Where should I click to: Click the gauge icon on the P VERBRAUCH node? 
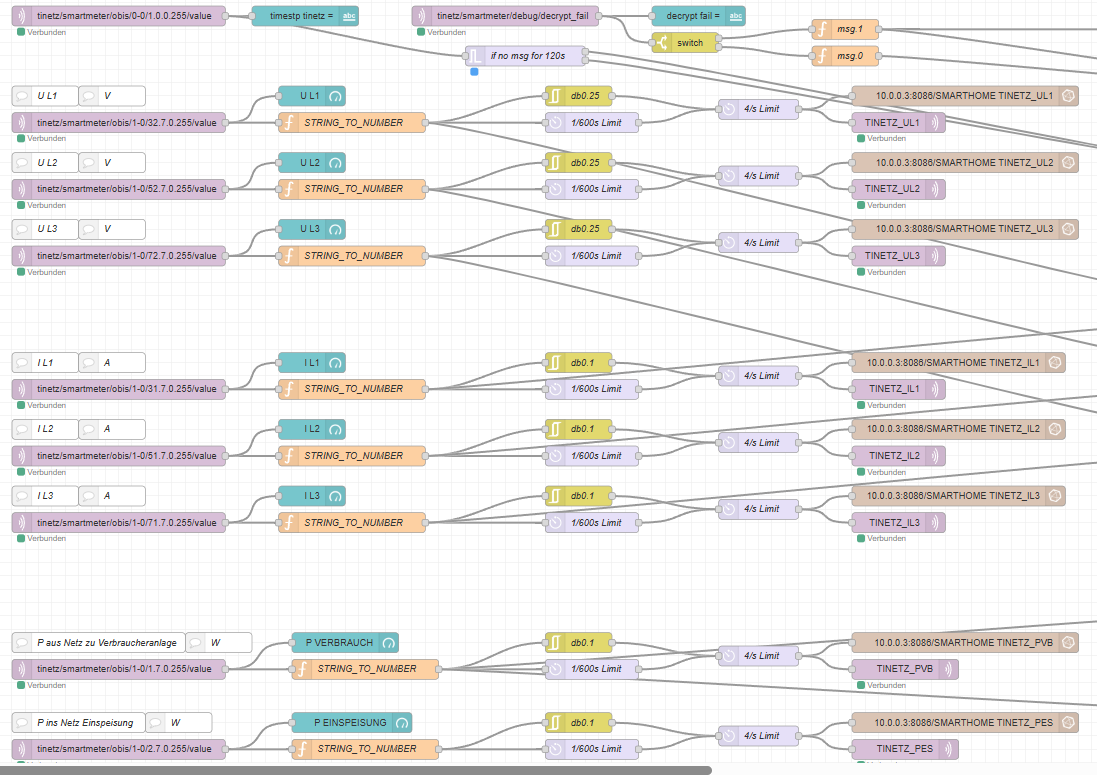(x=390, y=642)
